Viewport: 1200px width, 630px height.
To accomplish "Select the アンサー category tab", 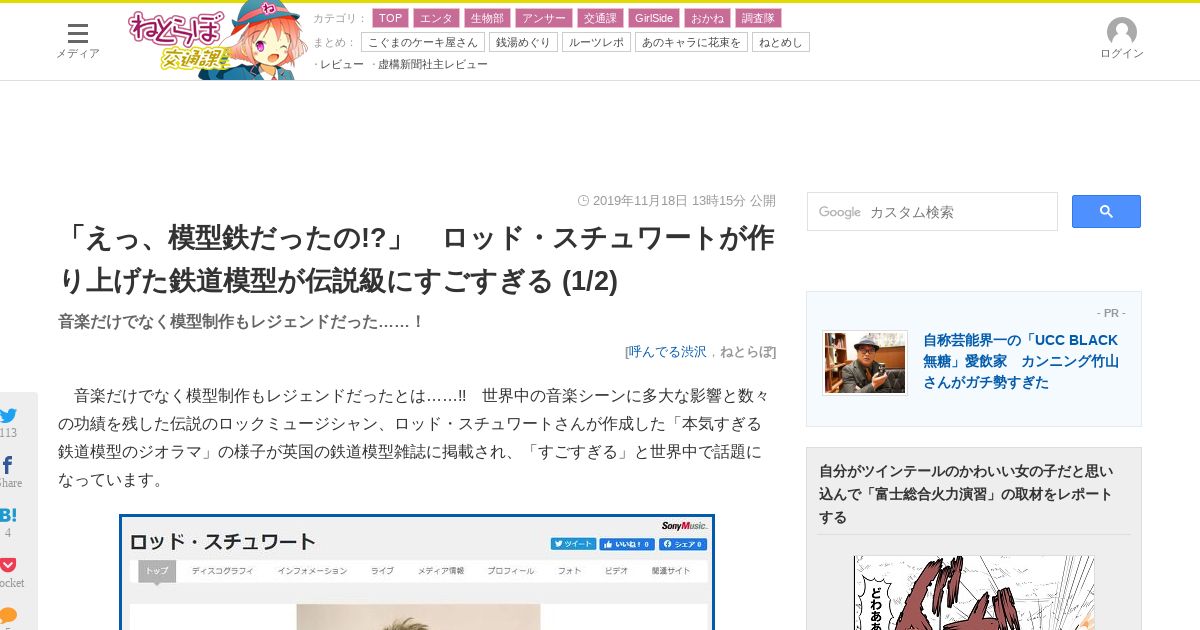I will (x=544, y=18).
